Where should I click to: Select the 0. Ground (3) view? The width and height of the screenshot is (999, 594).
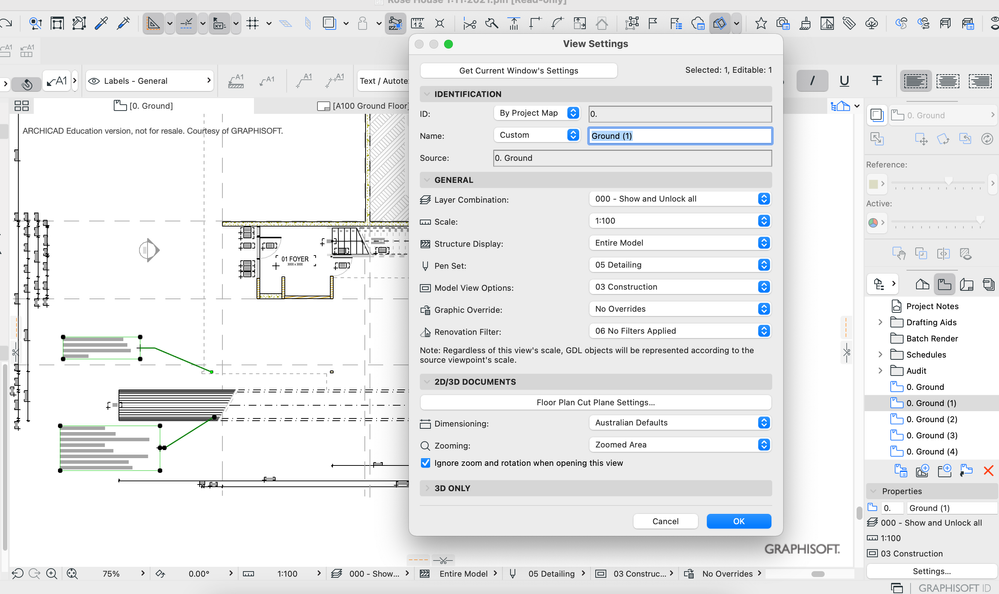pyautogui.click(x=930, y=435)
